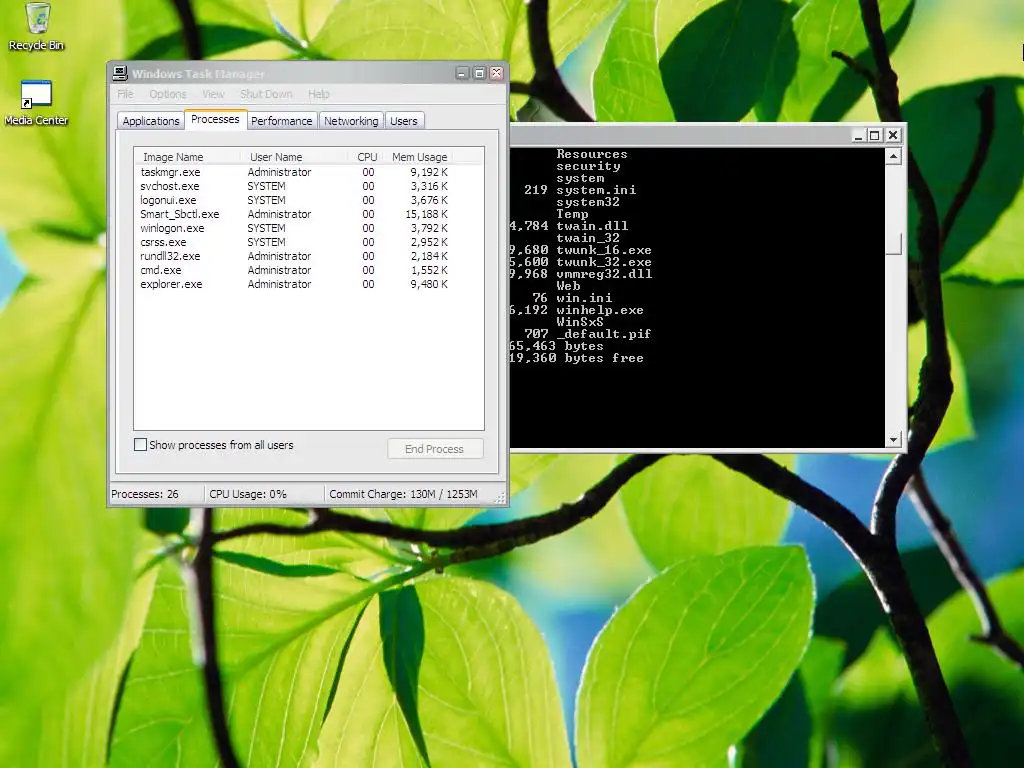Select the taskmgr.exe process row
The width and height of the screenshot is (1024, 768).
tap(294, 172)
